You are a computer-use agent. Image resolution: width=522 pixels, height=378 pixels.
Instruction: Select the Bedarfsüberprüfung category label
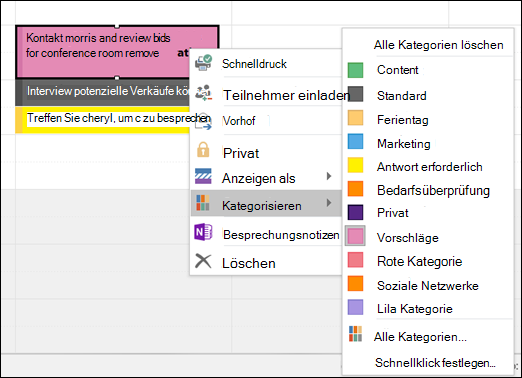pos(433,191)
